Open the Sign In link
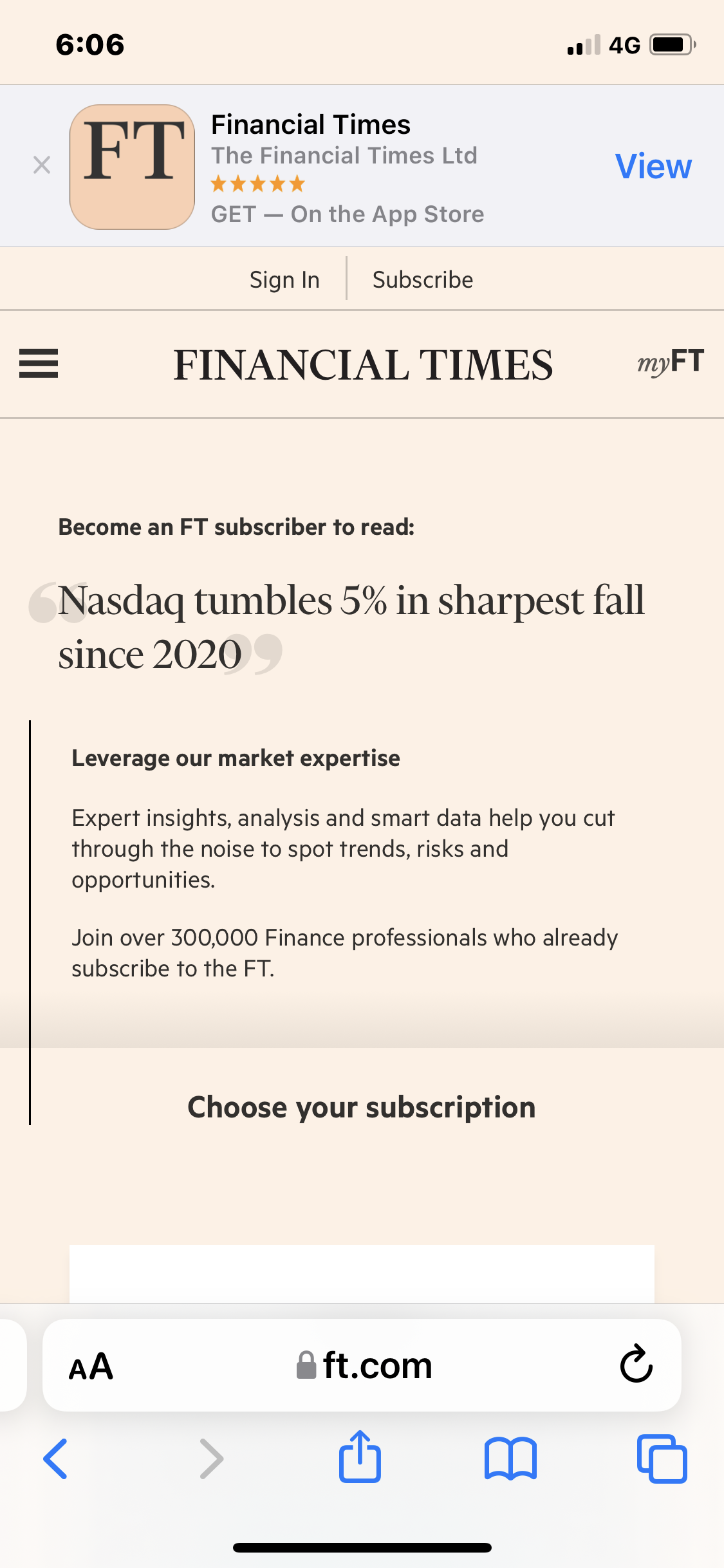Image resolution: width=724 pixels, height=1568 pixels. pos(284,279)
